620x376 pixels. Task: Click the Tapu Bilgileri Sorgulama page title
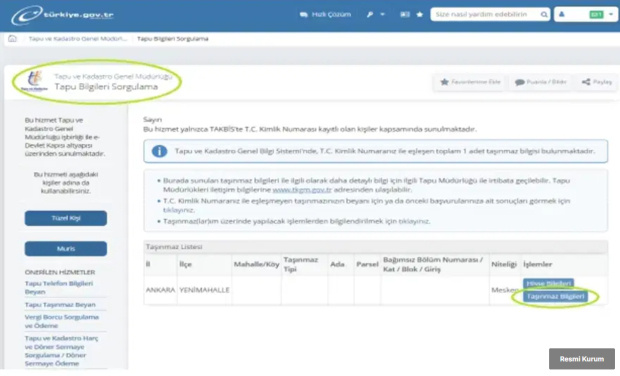(106, 87)
